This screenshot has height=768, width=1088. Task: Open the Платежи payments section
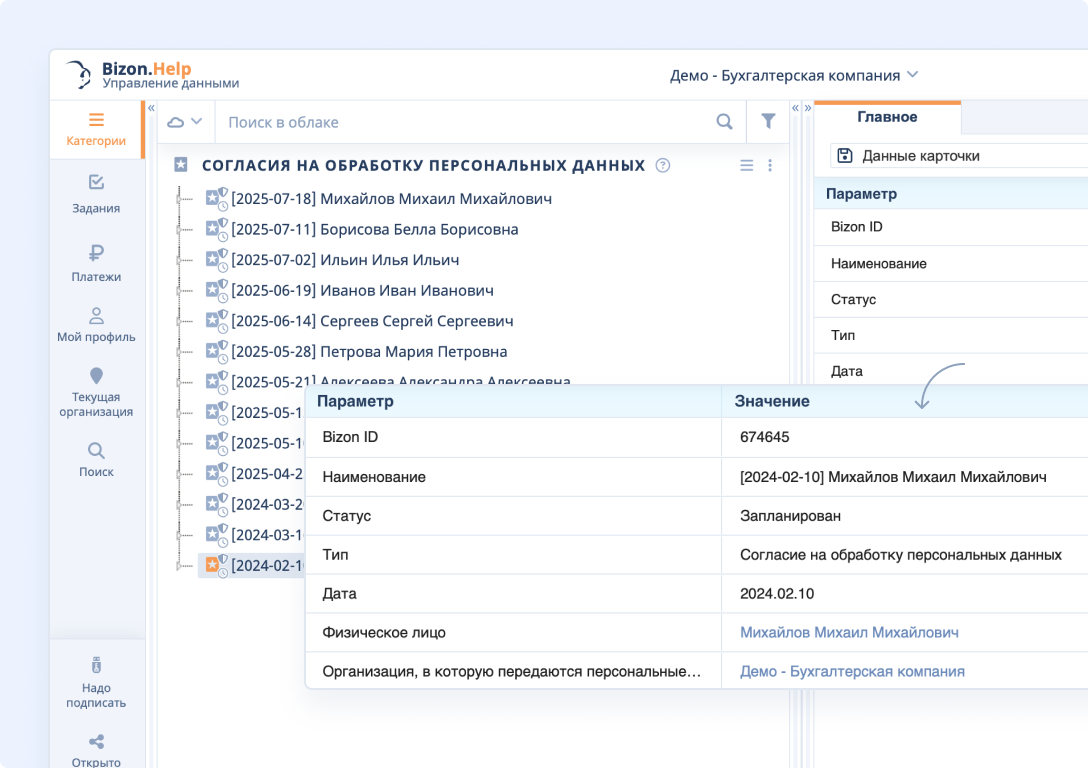point(96,263)
